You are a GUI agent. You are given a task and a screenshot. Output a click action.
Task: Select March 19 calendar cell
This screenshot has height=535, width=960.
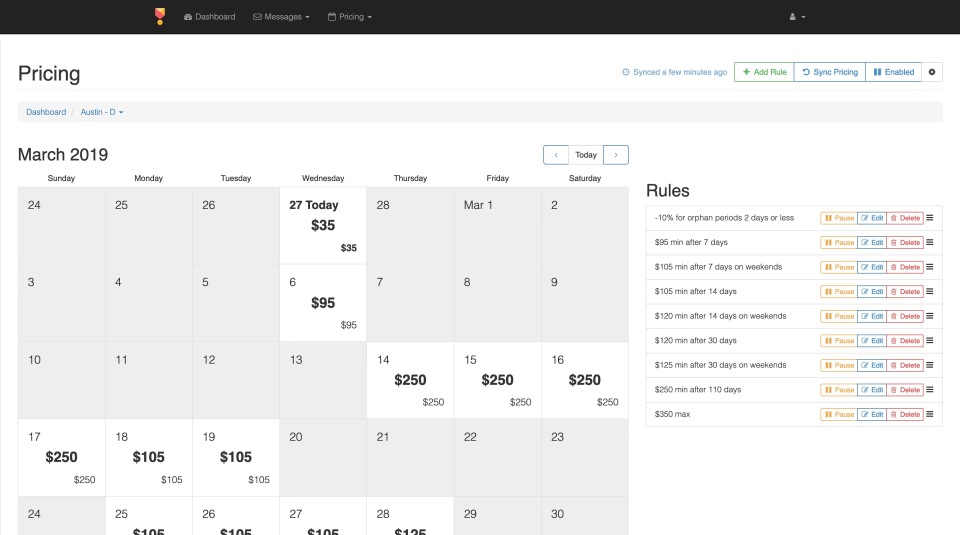(236, 457)
